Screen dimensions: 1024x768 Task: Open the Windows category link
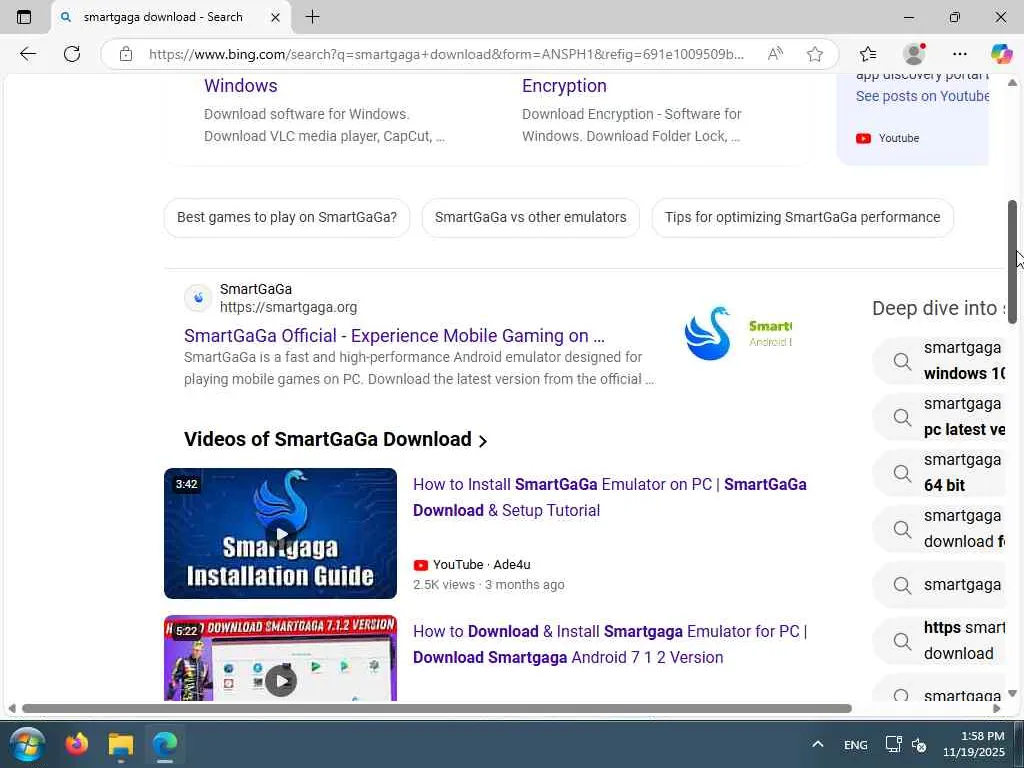pos(240,86)
